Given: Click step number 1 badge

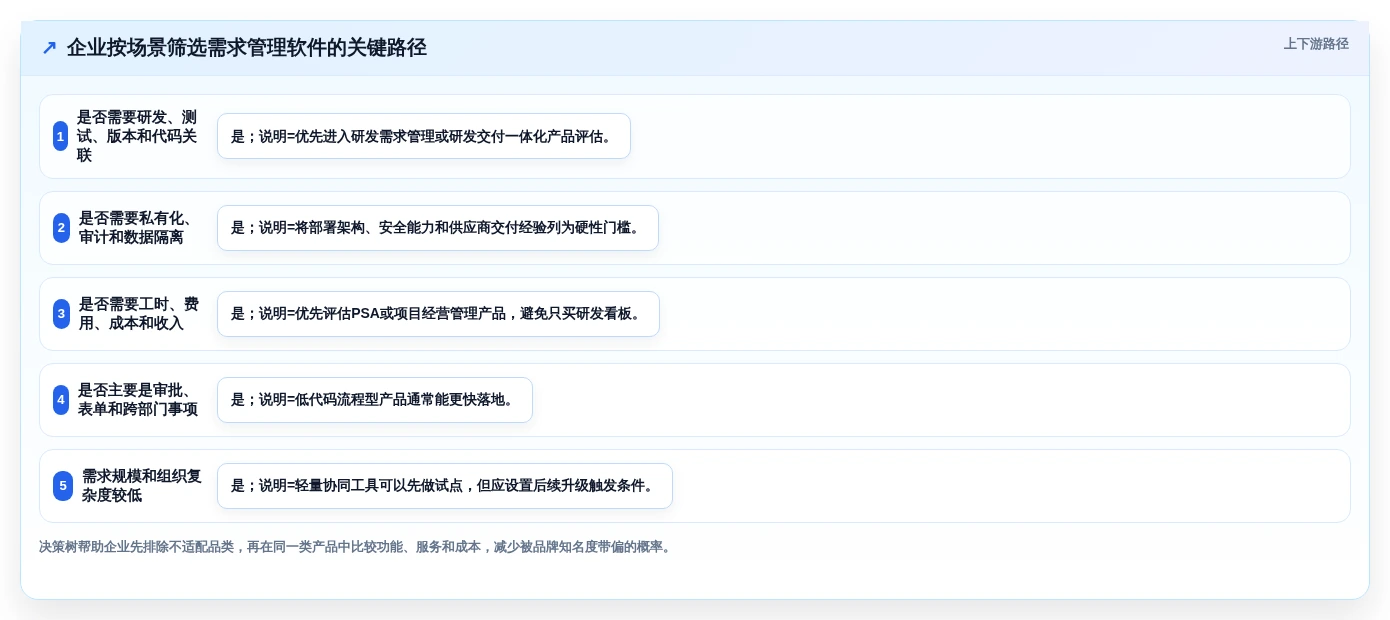Looking at the screenshot, I should coord(61,136).
